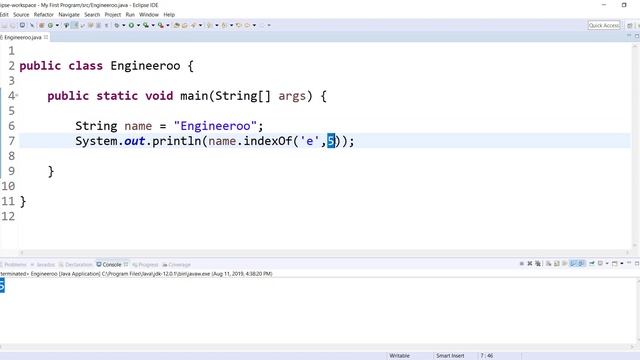Open the External Tools dropdown arrow

(168, 25)
